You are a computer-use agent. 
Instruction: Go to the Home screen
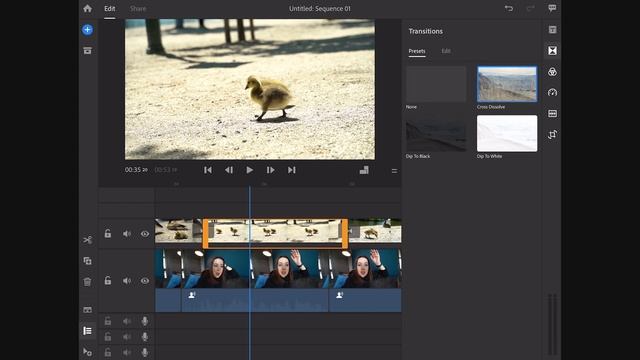[87, 9]
